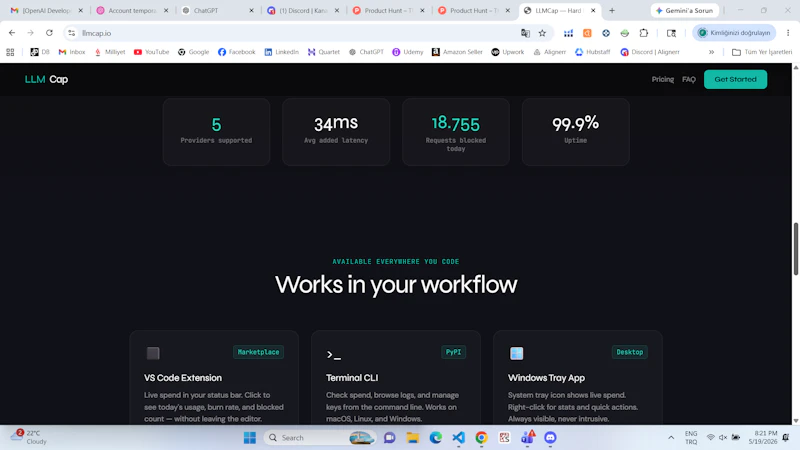800x450 pixels.
Task: Open the Amazon Seller bookmark
Action: tap(457, 52)
